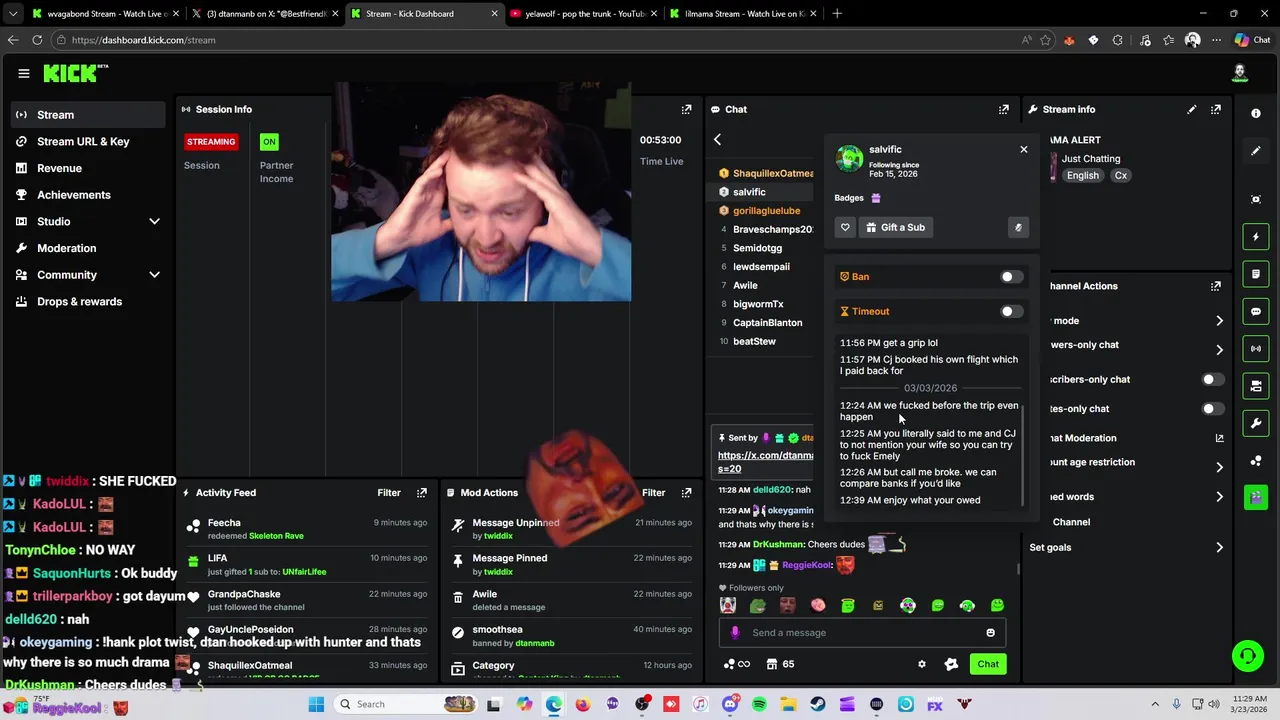Click the Gift a Sub button

pos(896,227)
